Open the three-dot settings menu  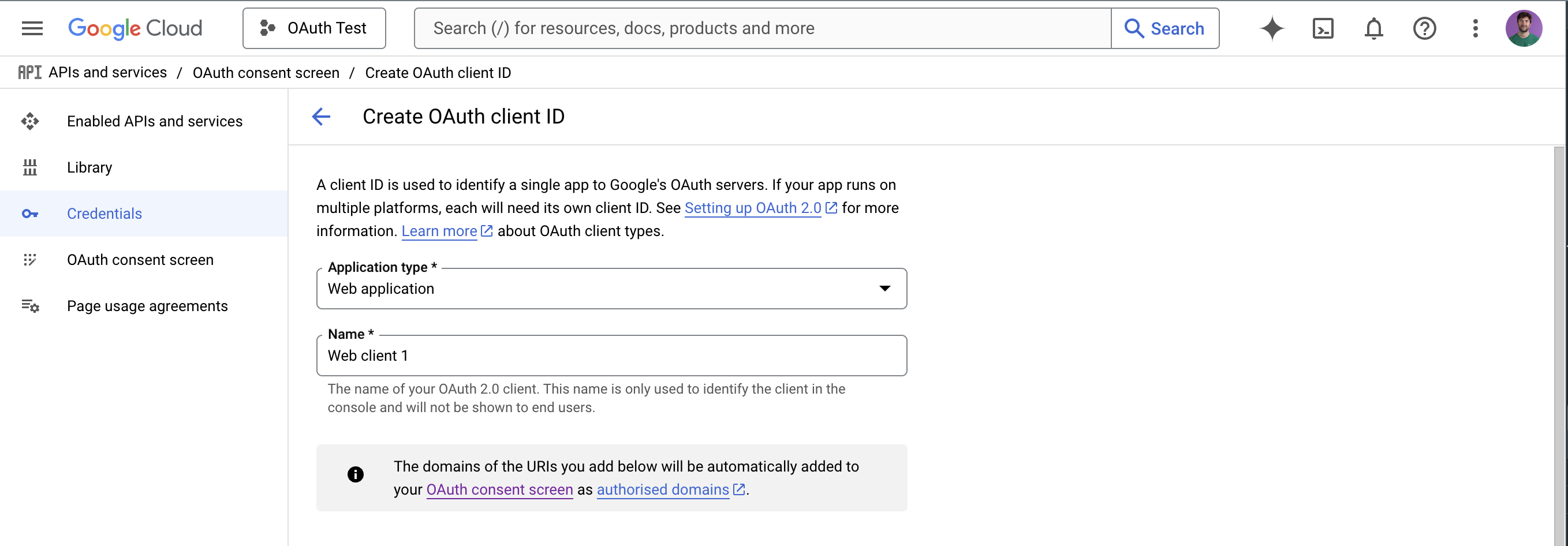[x=1474, y=28]
